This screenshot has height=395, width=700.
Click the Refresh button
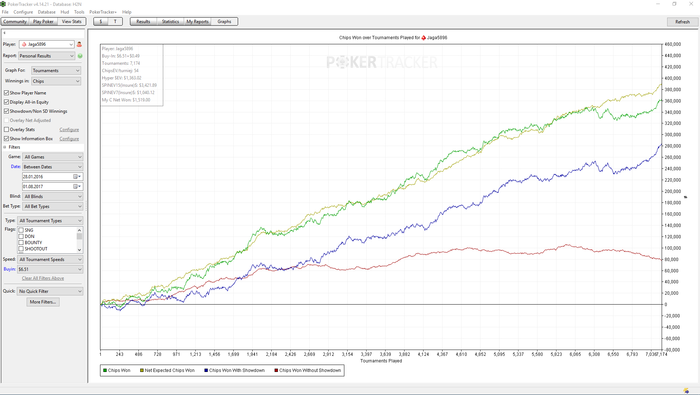(682, 22)
